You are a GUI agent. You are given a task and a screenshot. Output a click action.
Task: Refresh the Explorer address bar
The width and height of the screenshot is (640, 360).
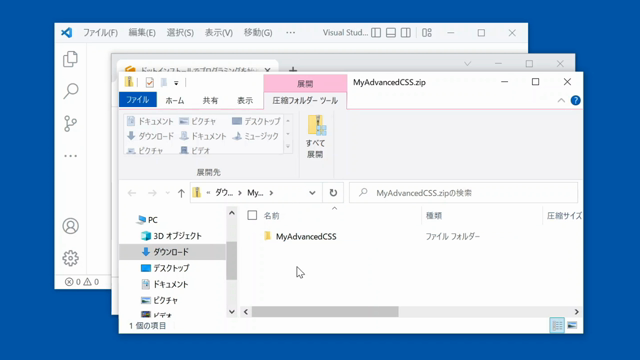(333, 193)
